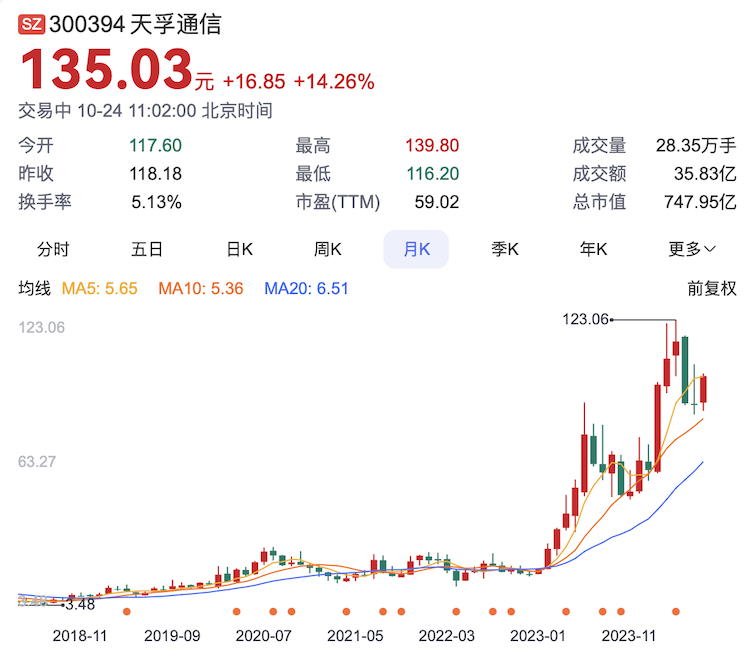Screen dimensions: 750x663
Task: Click the 成交量 value 28.35万手
Action: click(696, 145)
